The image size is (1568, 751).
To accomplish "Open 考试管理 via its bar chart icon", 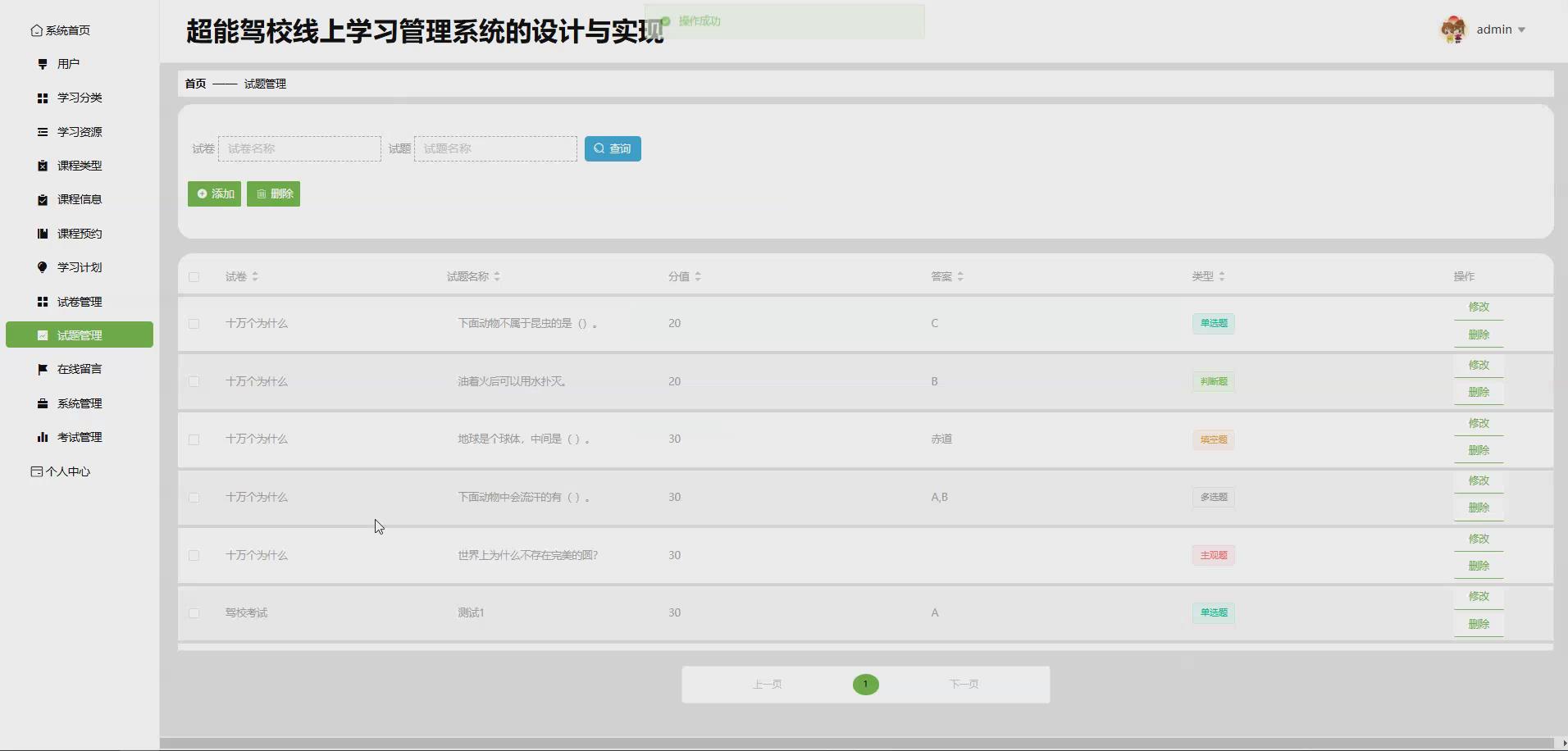I will 41,436.
